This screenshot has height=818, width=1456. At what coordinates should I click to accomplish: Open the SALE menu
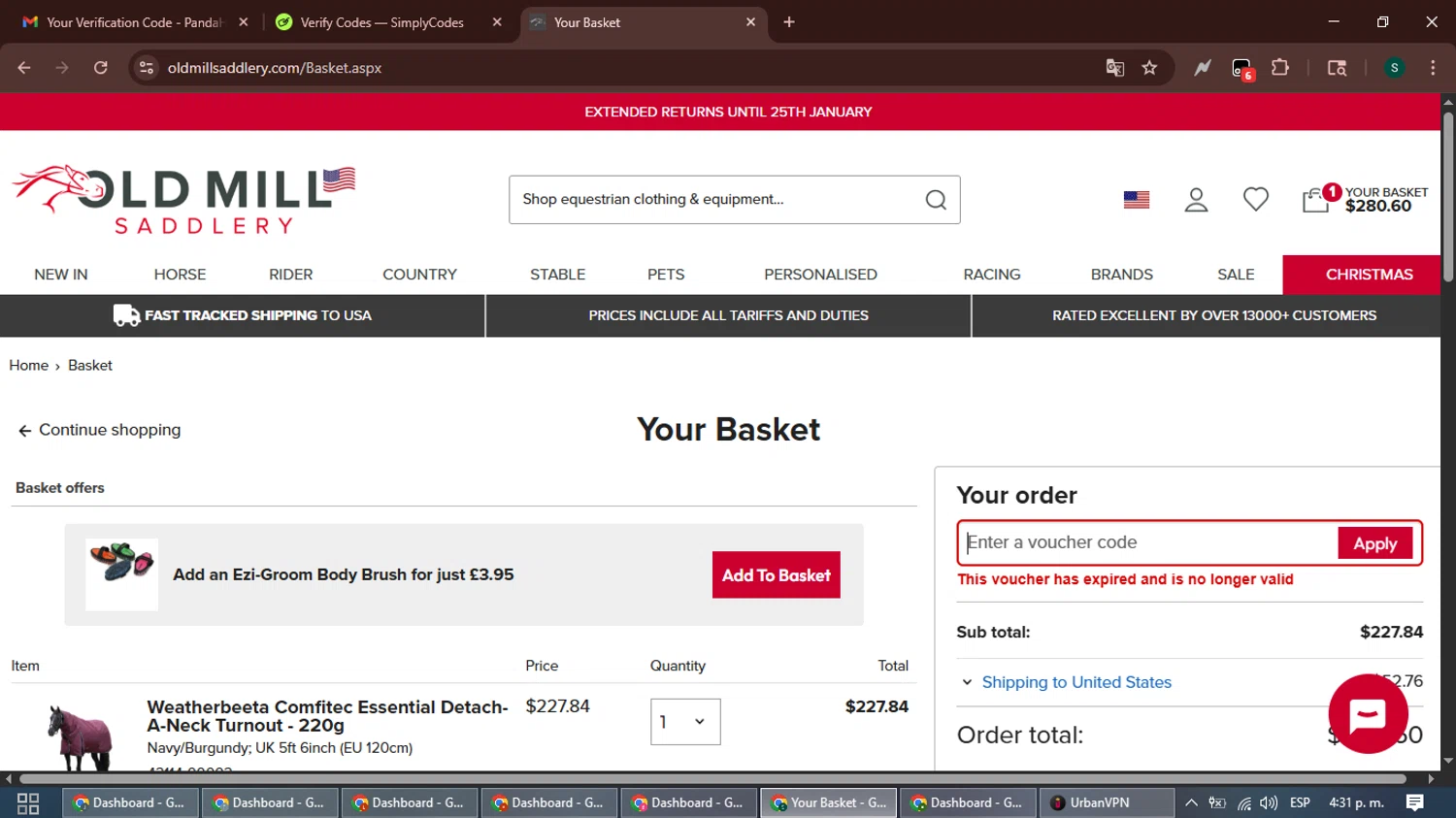1236,275
